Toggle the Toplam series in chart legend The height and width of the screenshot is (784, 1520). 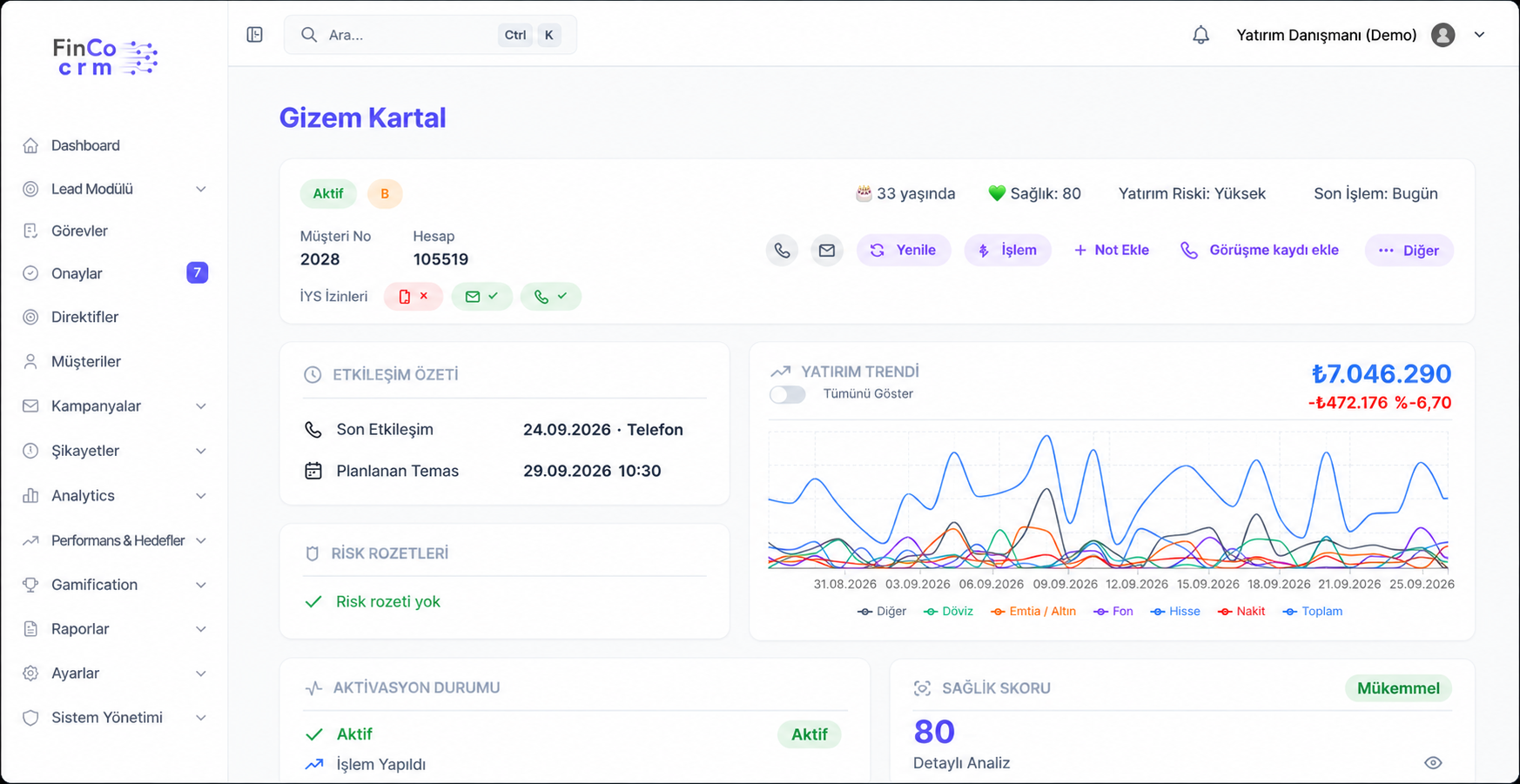1313,612
